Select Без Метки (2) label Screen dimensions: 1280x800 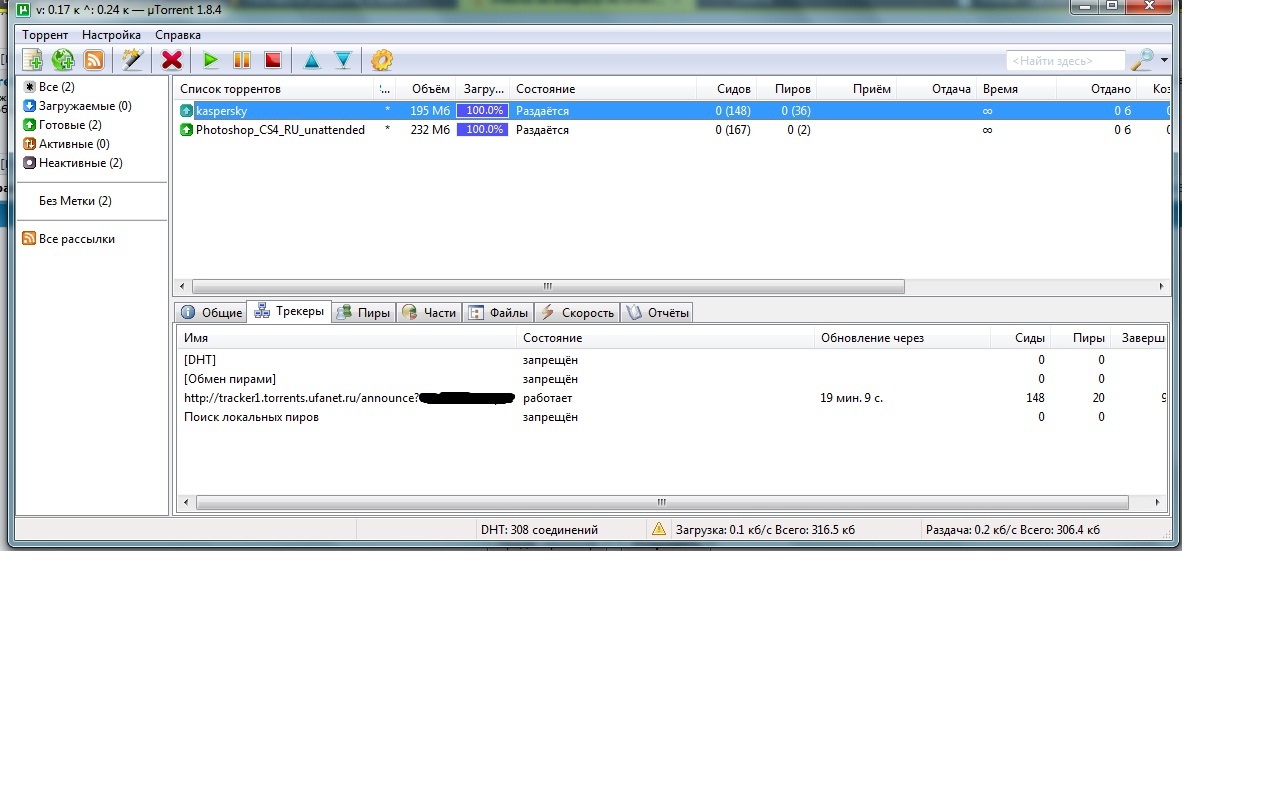click(75, 201)
